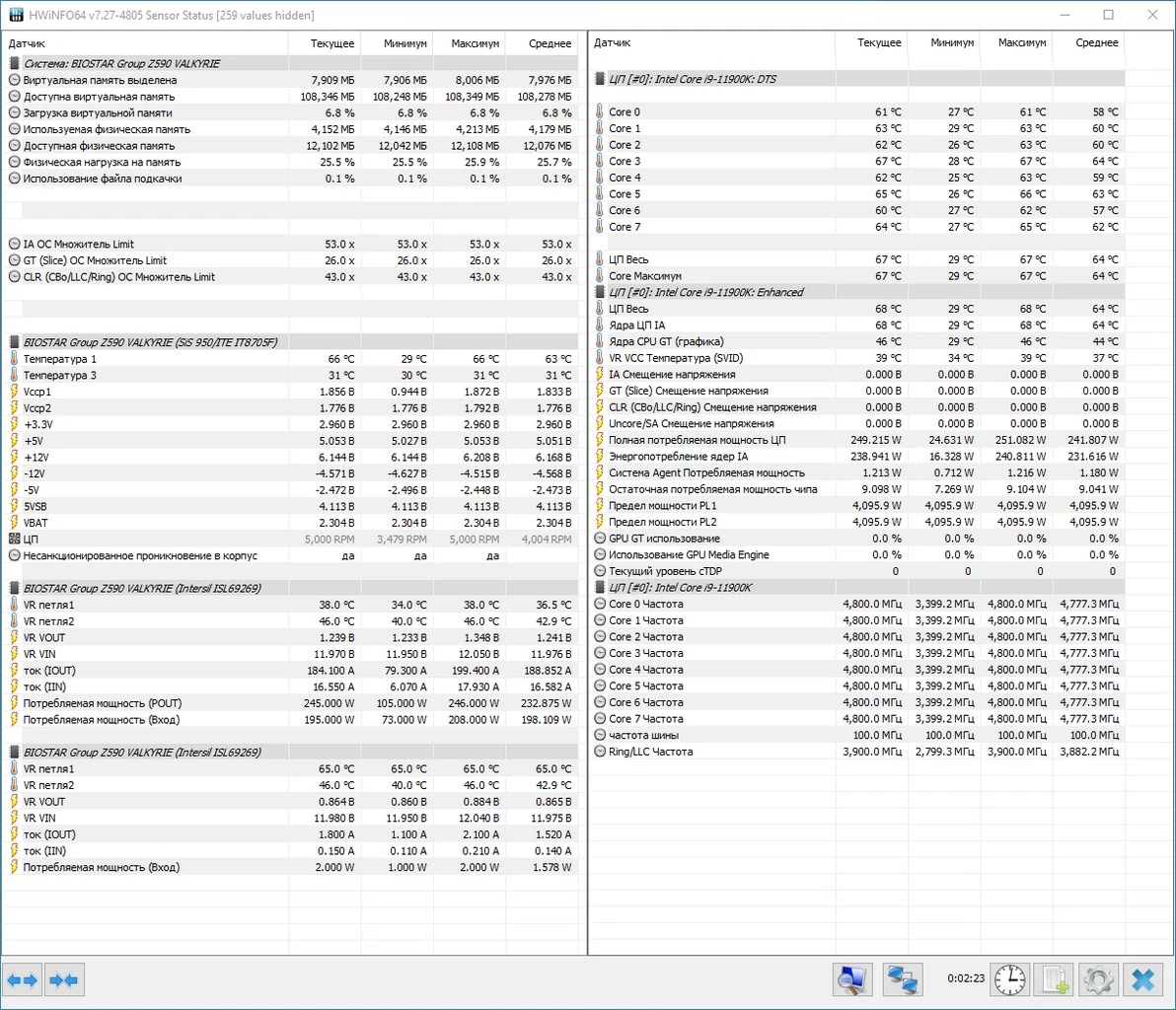Select the Vccp2 row label
This screenshot has height=1010, width=1176.
(x=37, y=408)
